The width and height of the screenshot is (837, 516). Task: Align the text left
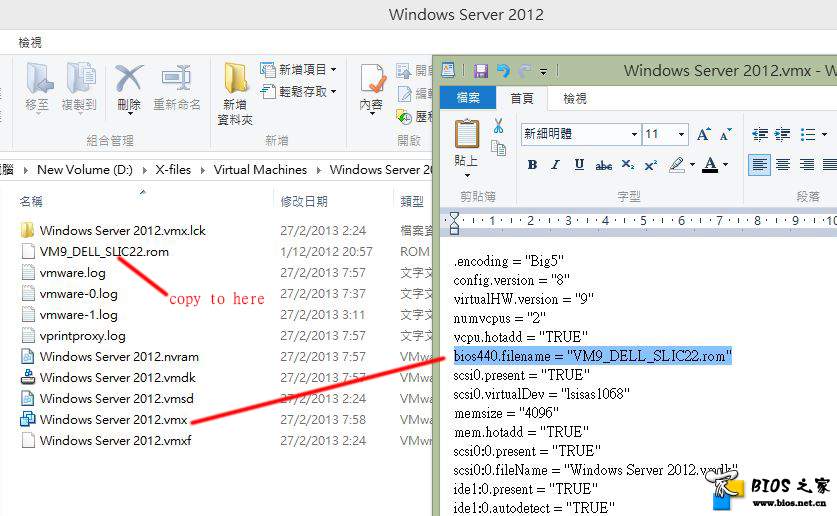click(759, 165)
